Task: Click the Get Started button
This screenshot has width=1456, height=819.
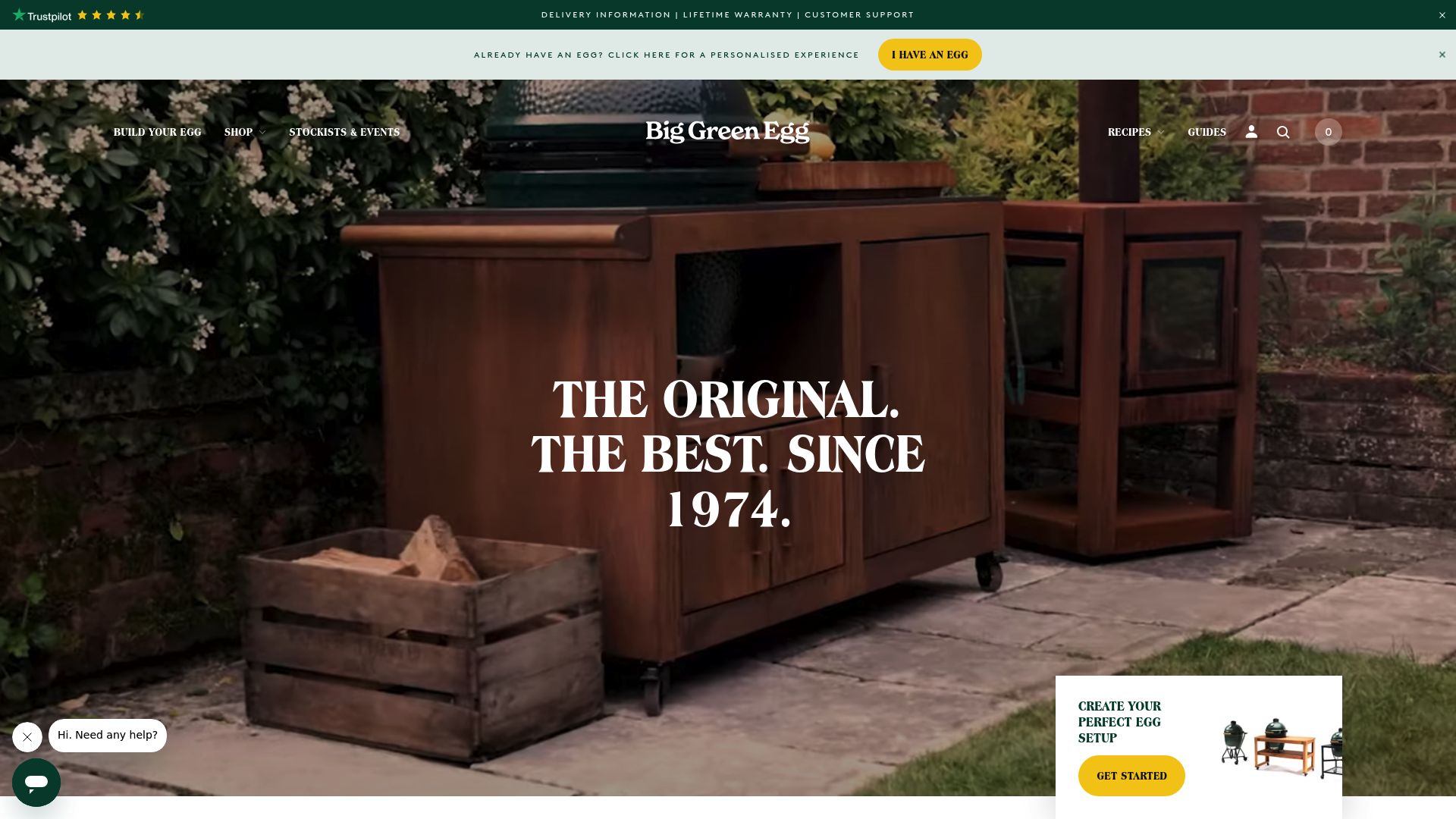Action: pyautogui.click(x=1131, y=776)
